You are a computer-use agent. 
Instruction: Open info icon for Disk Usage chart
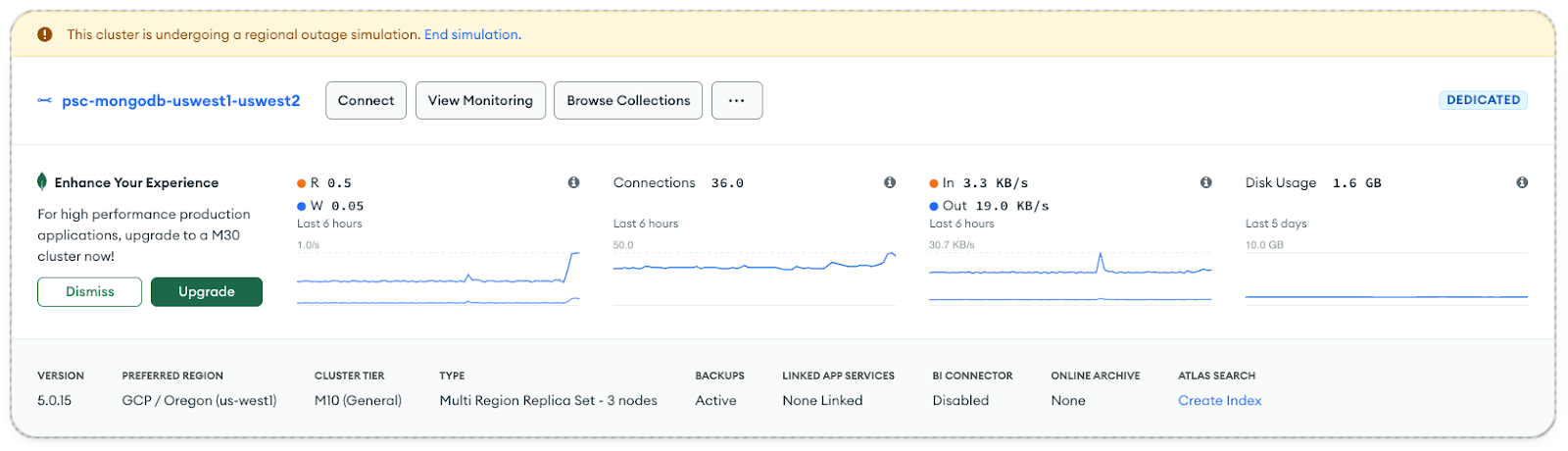coord(1522,182)
